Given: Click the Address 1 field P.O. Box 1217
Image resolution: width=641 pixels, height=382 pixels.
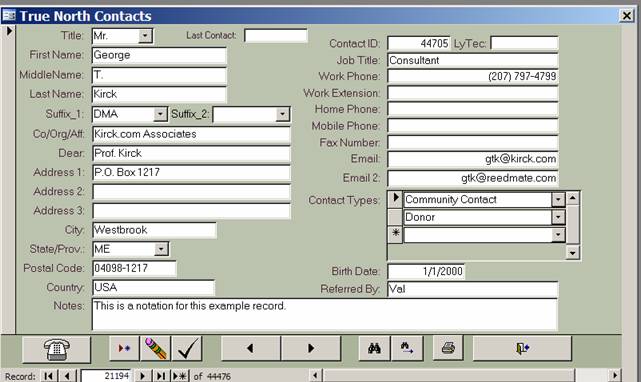Looking at the screenshot, I should click(x=191, y=173).
